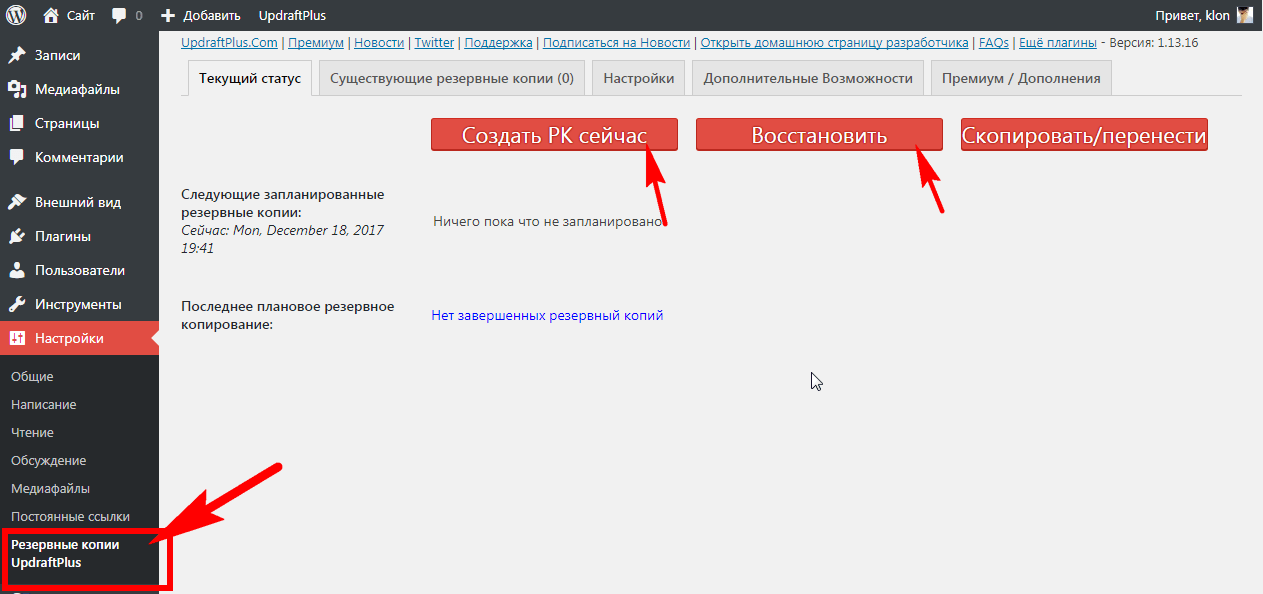The width and height of the screenshot is (1263, 594).
Task: Click the sliders icon for Настройки
Action: (x=17, y=339)
